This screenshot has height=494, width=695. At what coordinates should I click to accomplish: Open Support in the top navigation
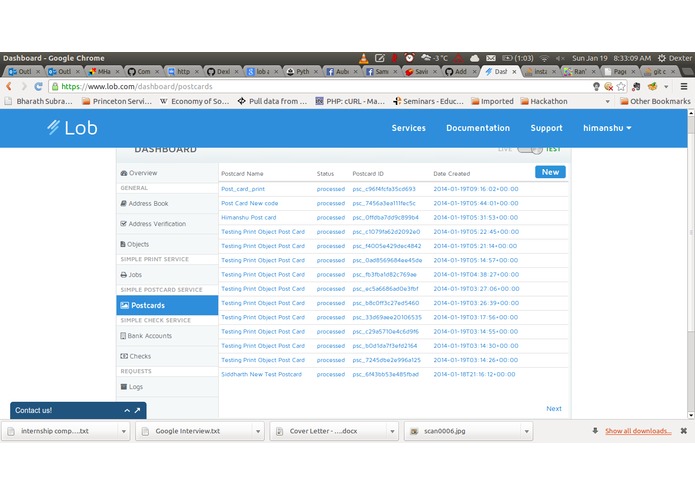point(546,128)
